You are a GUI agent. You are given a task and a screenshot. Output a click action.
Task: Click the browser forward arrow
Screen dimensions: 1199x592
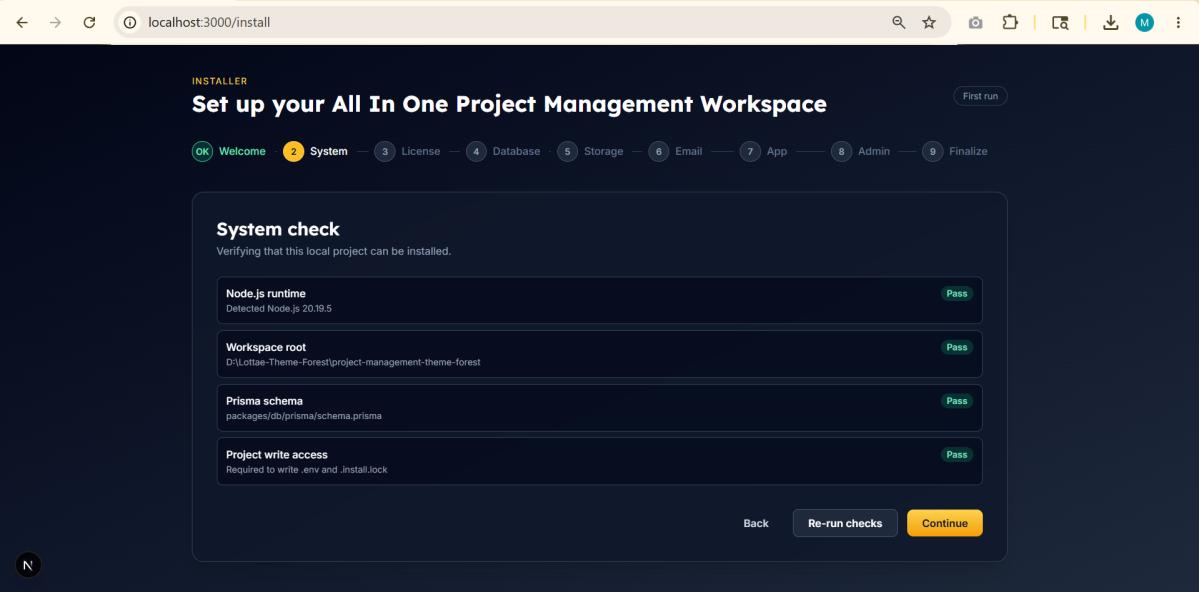(x=55, y=22)
